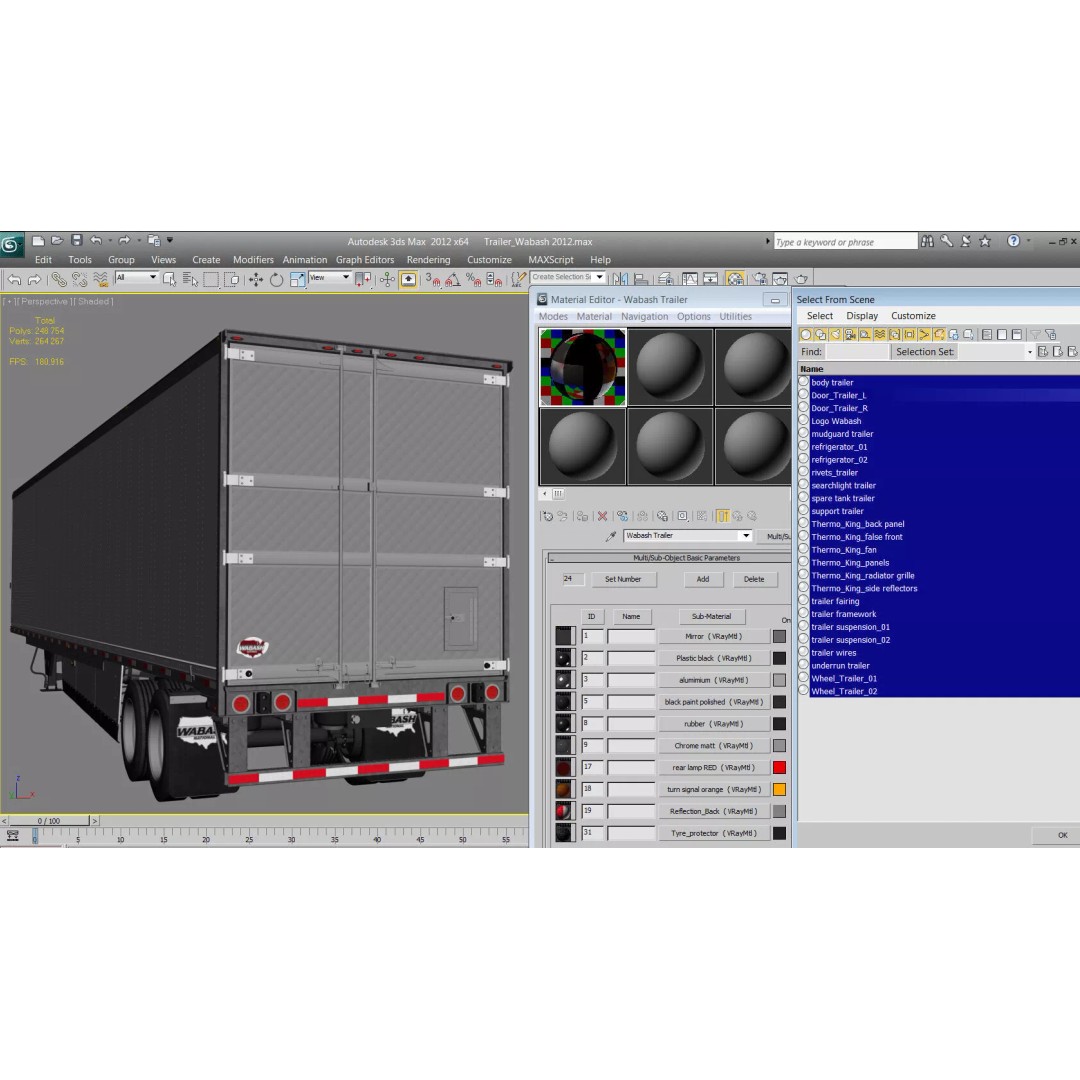
Task: Click the Pick Material from Object eyedropper
Action: pos(611,536)
